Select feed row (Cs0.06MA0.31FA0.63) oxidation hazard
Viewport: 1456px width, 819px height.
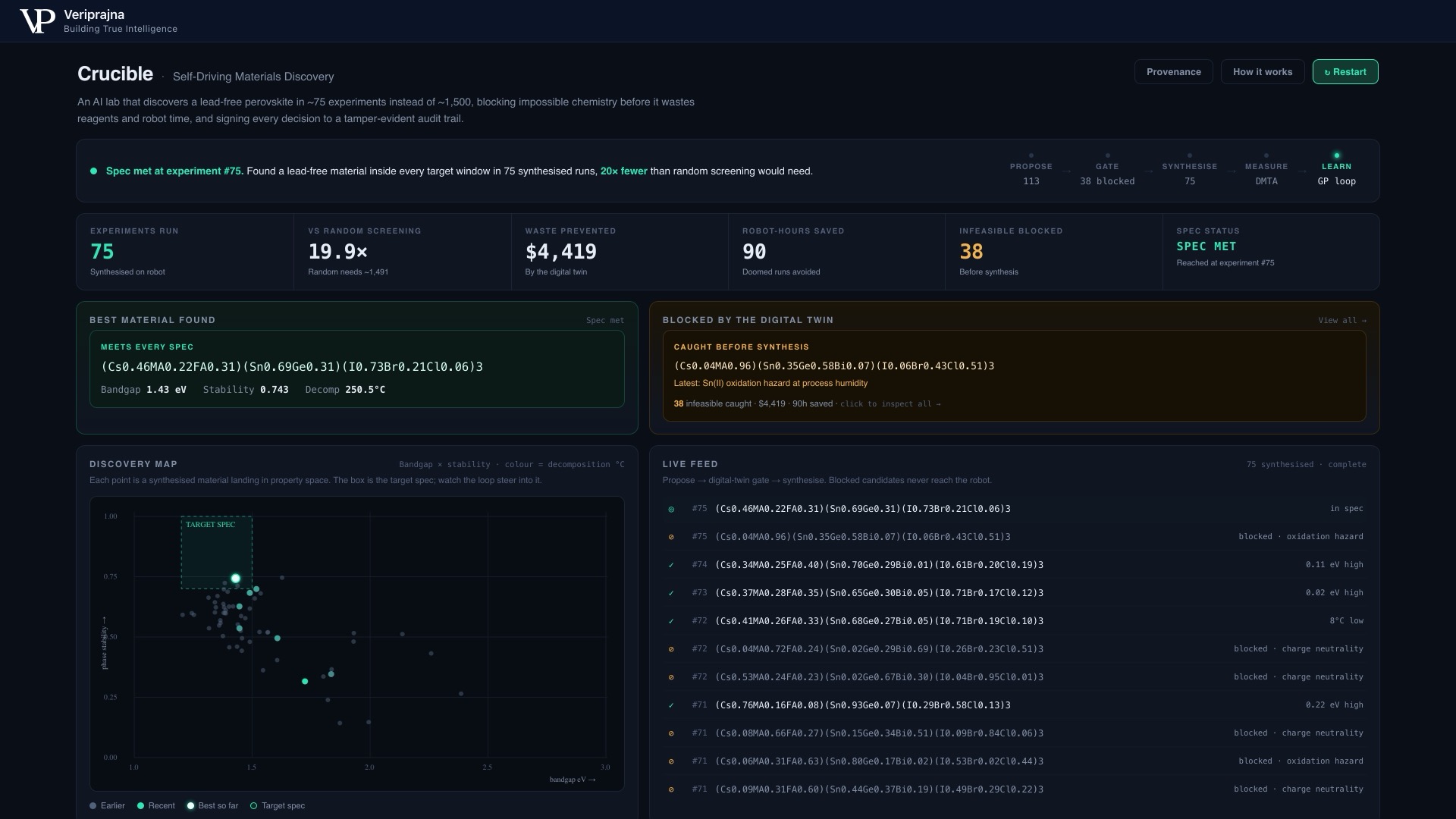pyautogui.click(x=1015, y=762)
